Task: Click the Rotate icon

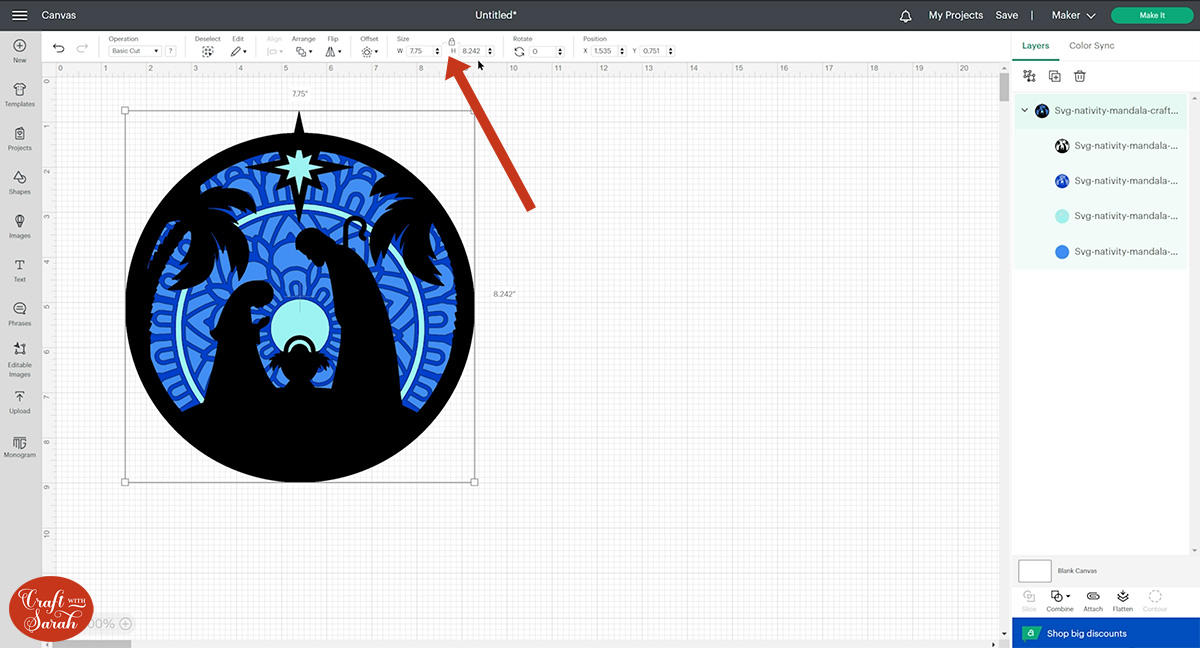Action: (x=519, y=51)
